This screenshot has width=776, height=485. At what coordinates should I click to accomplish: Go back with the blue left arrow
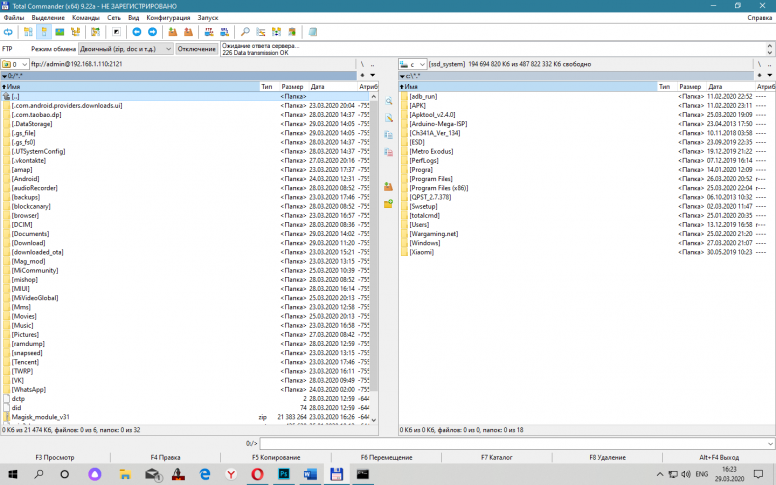click(137, 32)
